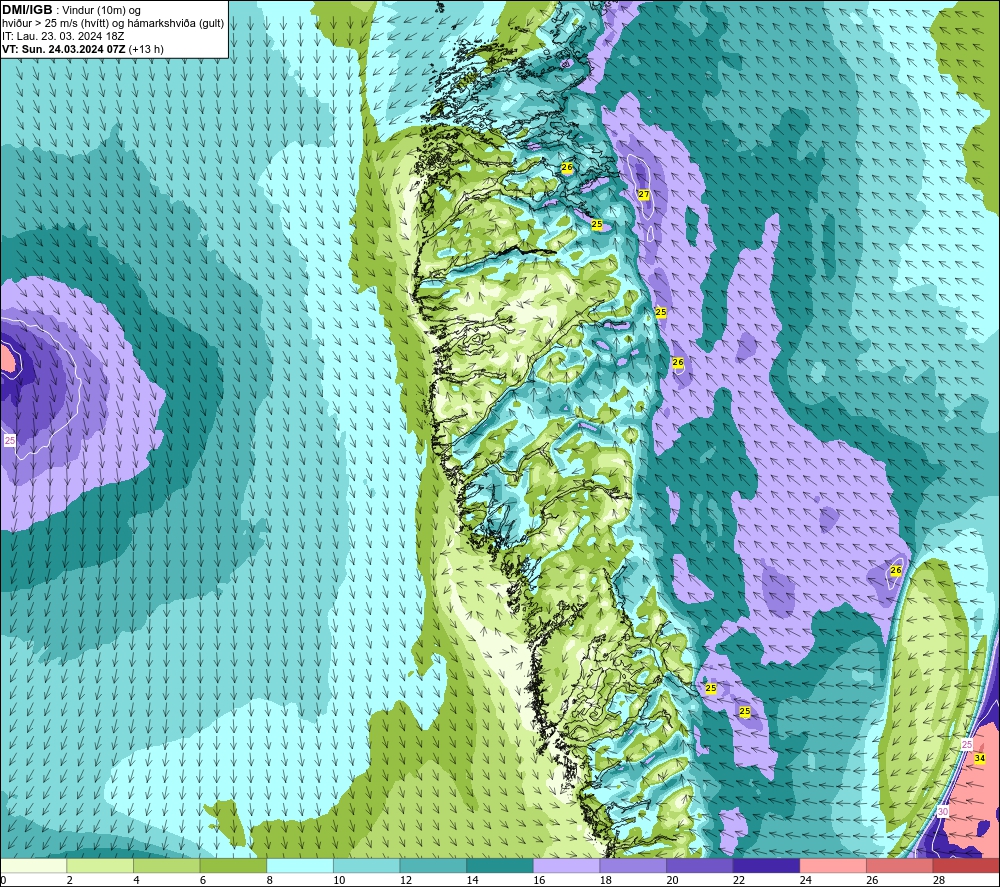Click the dark indigo 22–24 legend swatch
Screen dimensions: 1000x887
coord(767,865)
